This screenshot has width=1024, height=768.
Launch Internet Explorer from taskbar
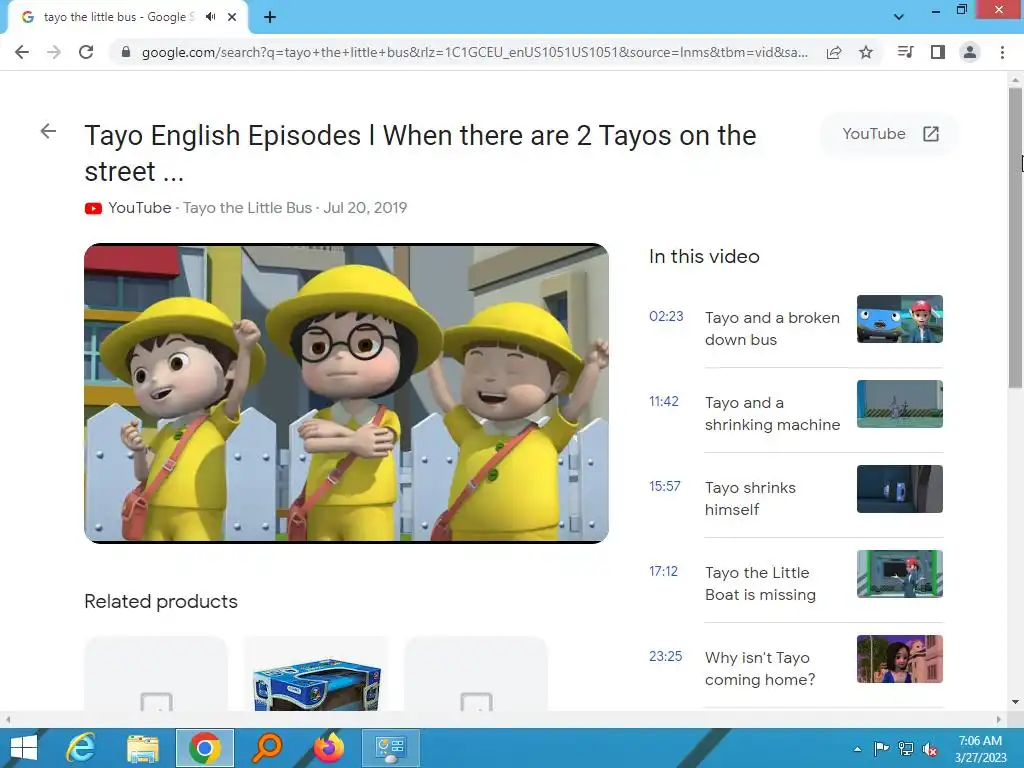pos(81,748)
